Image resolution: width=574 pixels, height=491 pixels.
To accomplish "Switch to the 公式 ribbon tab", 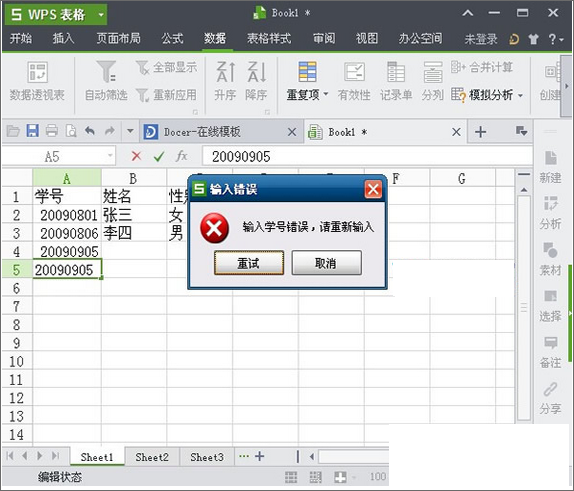I will point(172,38).
